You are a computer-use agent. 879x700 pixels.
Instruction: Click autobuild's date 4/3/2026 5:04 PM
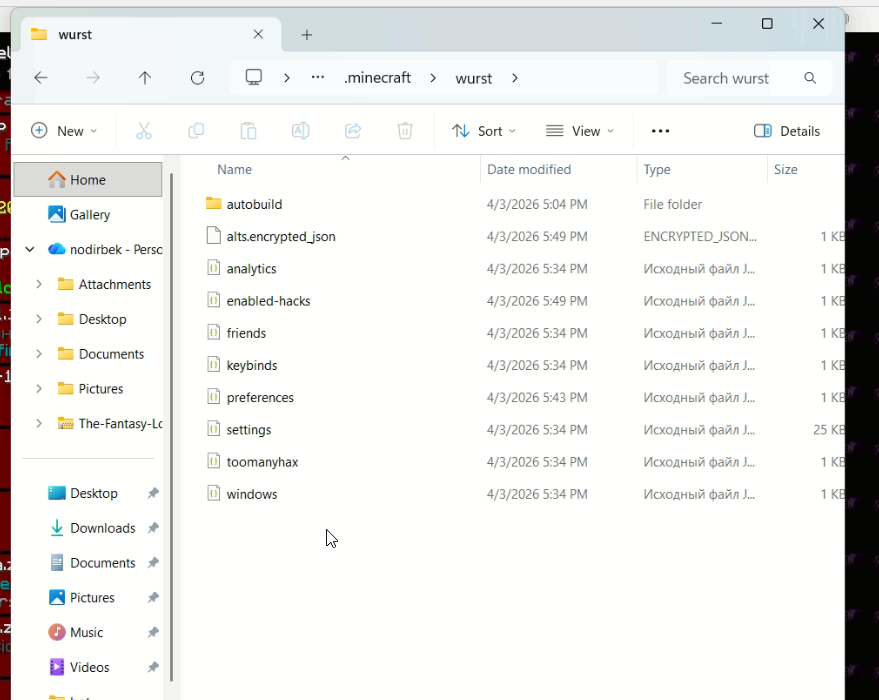point(537,205)
